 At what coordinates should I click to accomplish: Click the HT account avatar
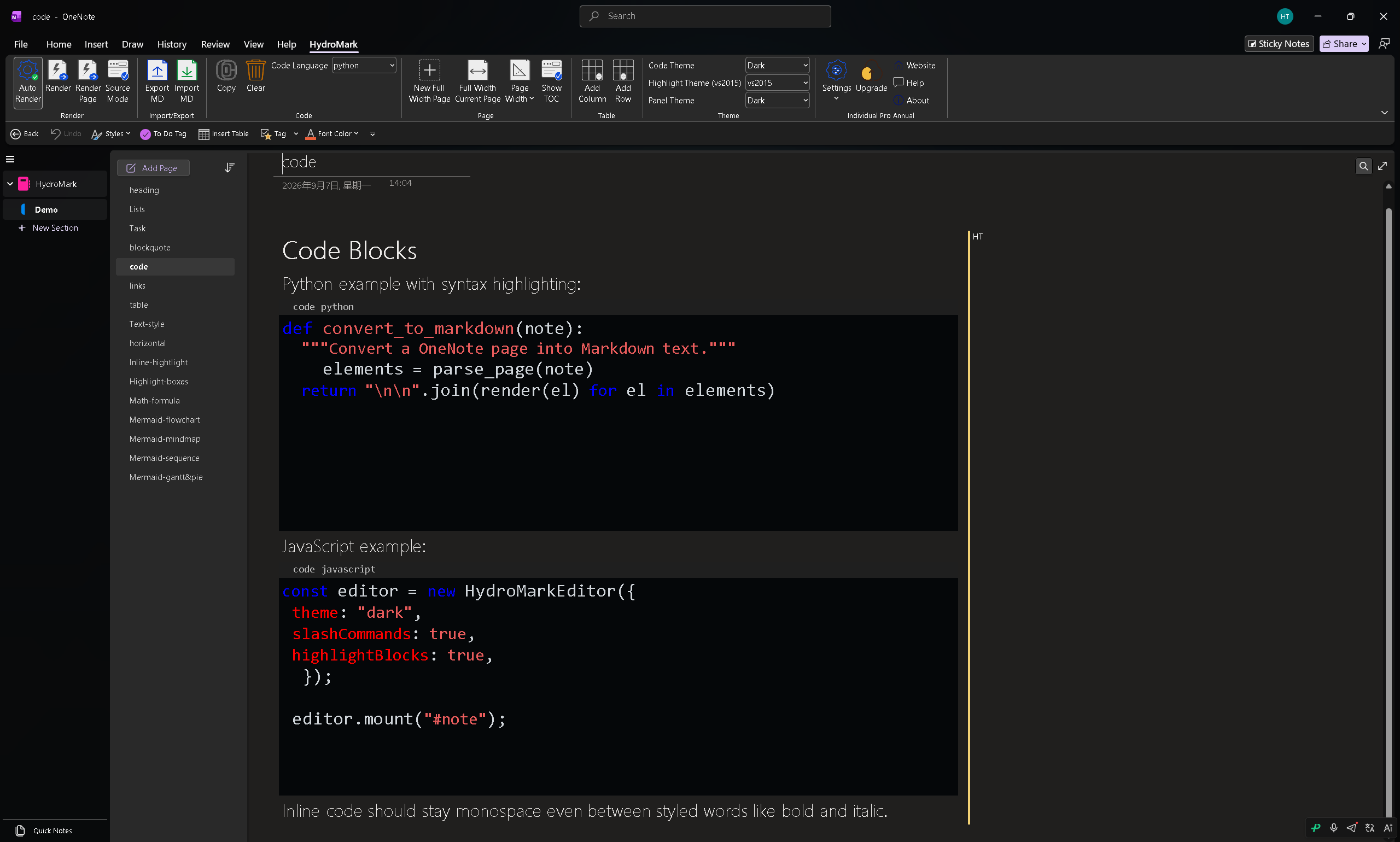click(1285, 16)
